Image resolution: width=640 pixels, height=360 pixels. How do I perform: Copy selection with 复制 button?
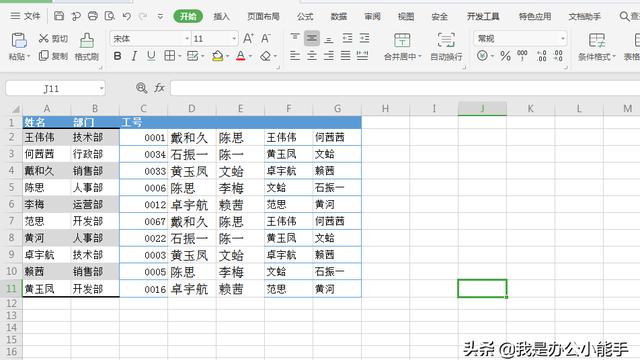pos(53,56)
